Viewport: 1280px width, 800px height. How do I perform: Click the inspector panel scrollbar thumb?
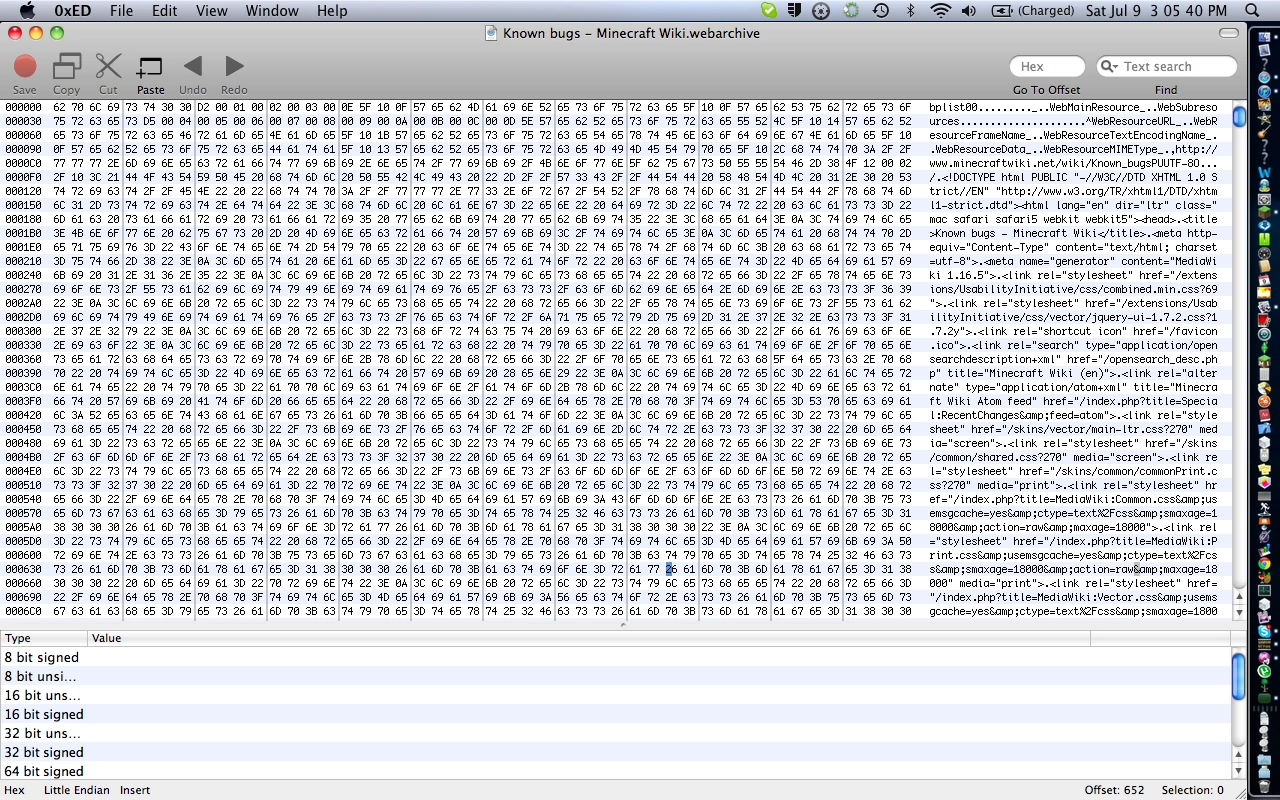(x=1240, y=675)
